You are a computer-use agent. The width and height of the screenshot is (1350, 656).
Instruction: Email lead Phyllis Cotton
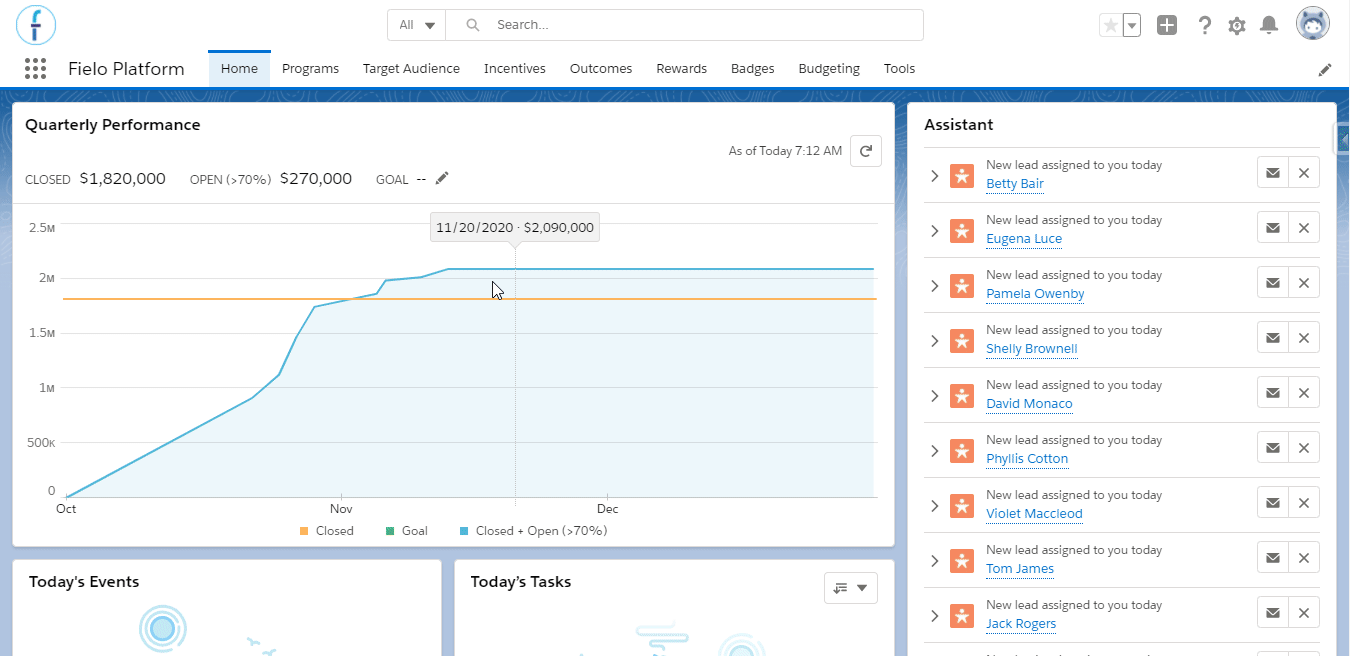coord(1273,448)
